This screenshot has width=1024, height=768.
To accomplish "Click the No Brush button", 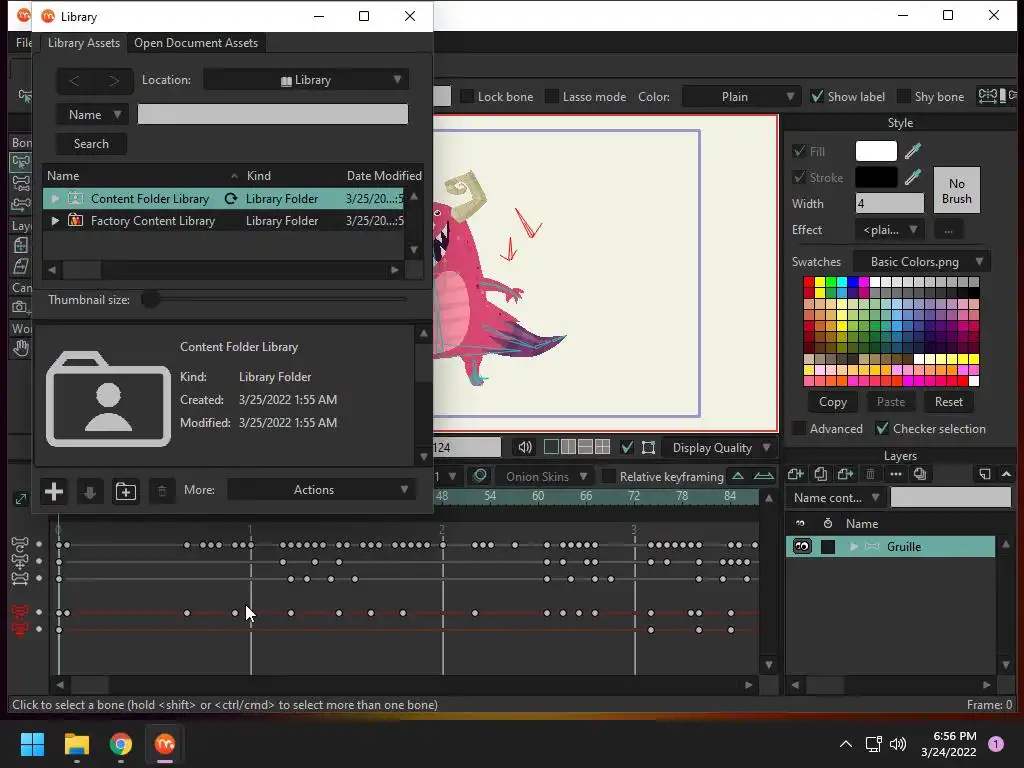I will coord(956,191).
